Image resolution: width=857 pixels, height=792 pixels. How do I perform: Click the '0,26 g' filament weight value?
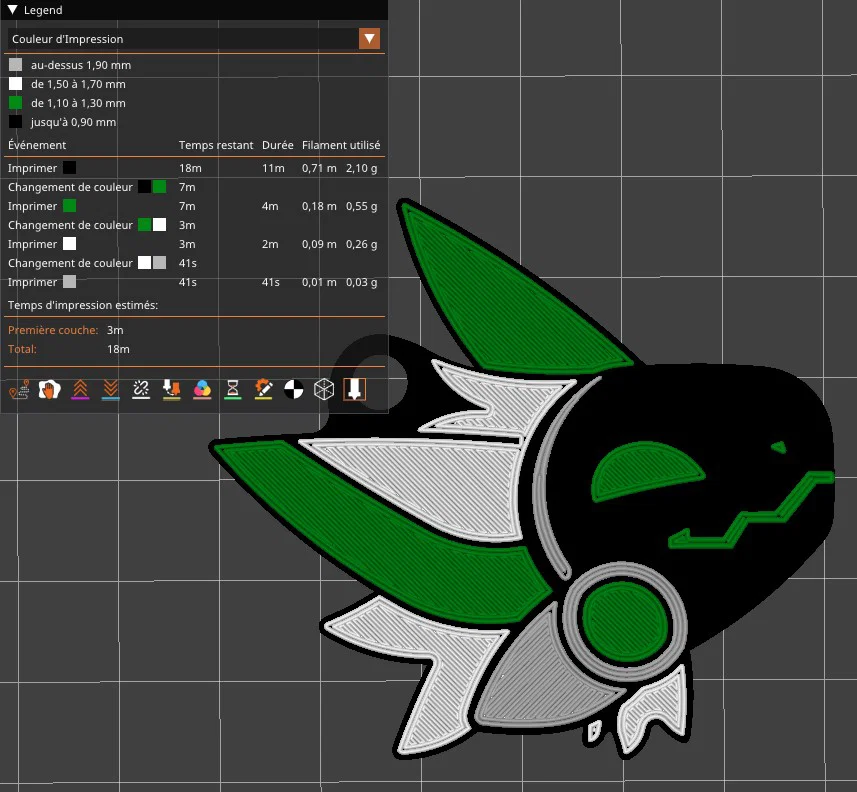coord(361,244)
